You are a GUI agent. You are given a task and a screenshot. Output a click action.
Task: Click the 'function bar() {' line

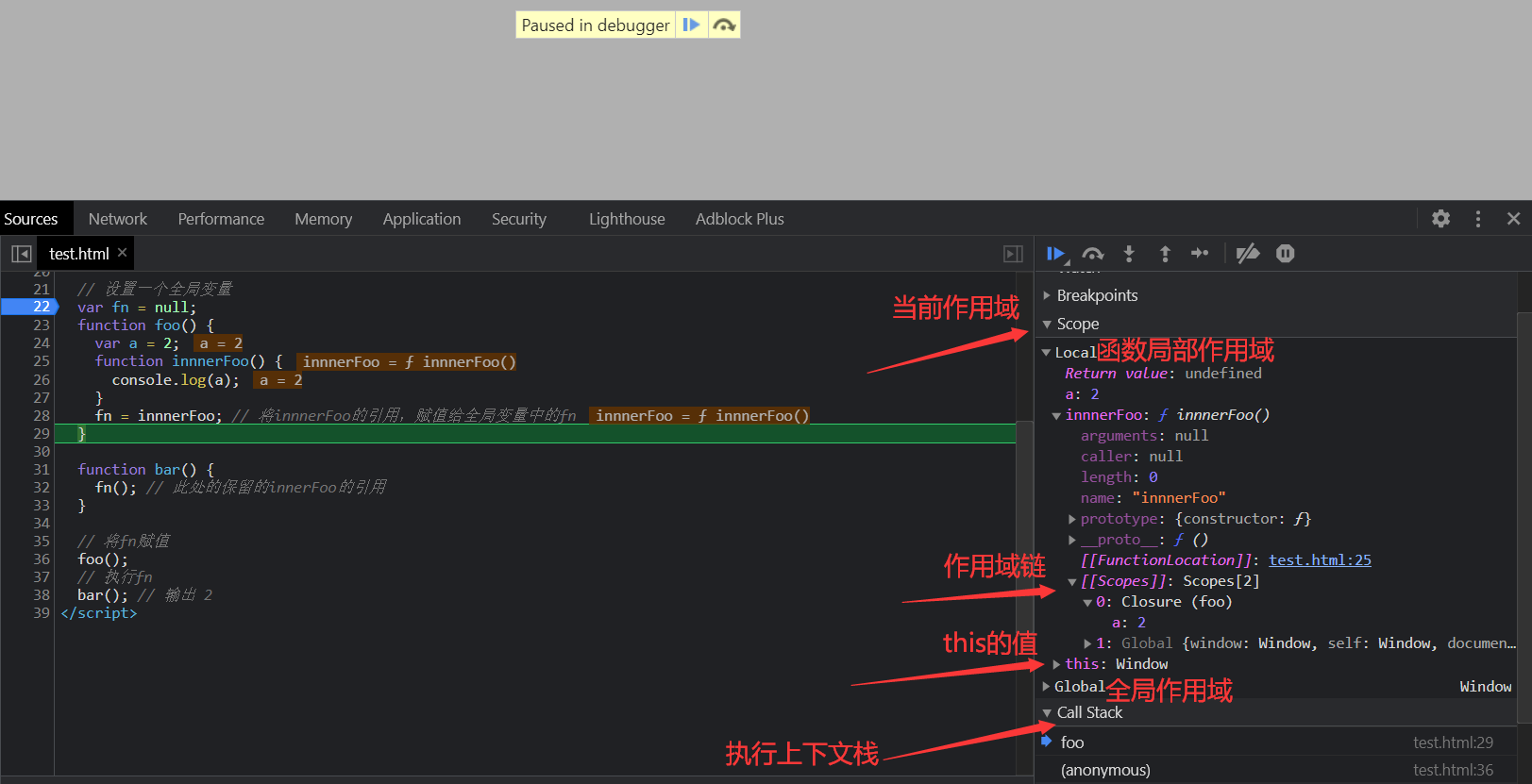pyautogui.click(x=145, y=469)
